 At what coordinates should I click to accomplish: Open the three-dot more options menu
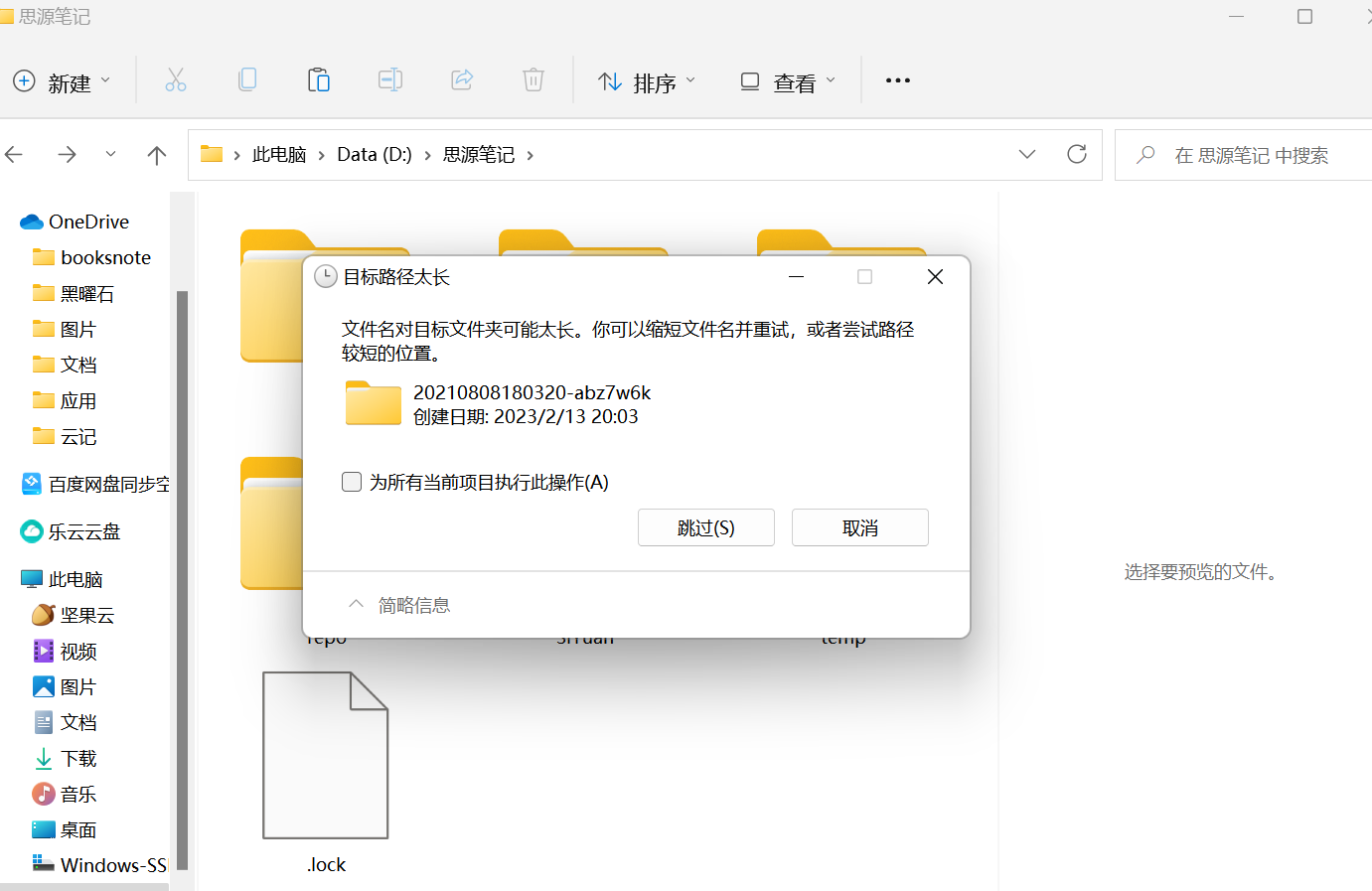point(897,81)
